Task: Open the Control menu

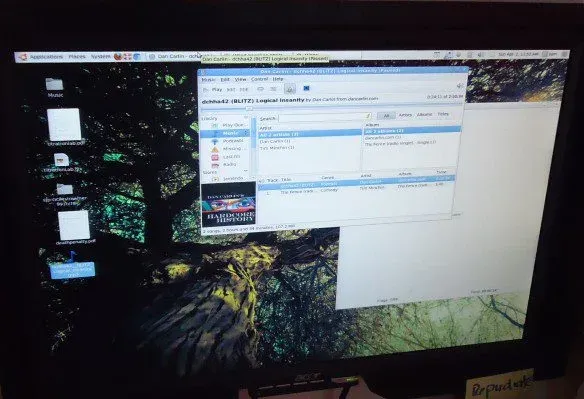Action: [260, 79]
